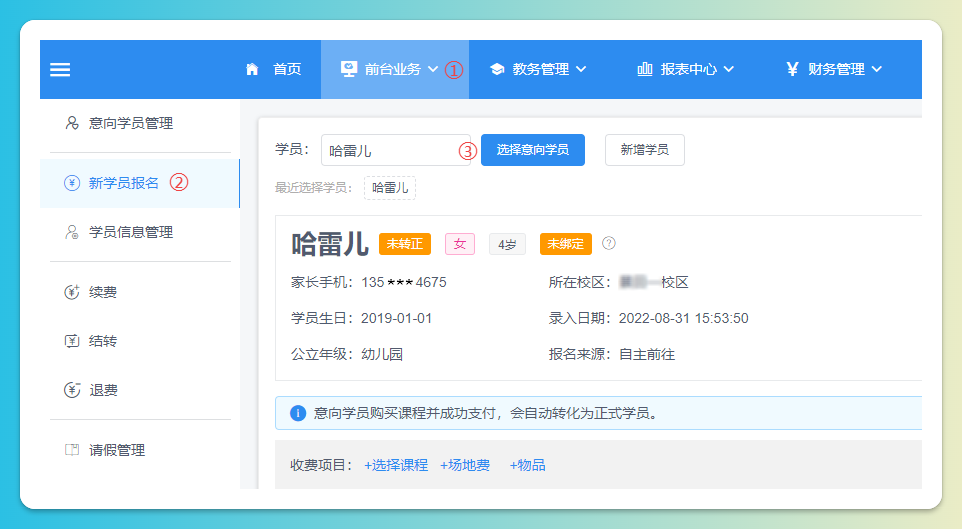This screenshot has height=529, width=962.
Task: Click the 未转正 status tag
Action: pos(405,244)
